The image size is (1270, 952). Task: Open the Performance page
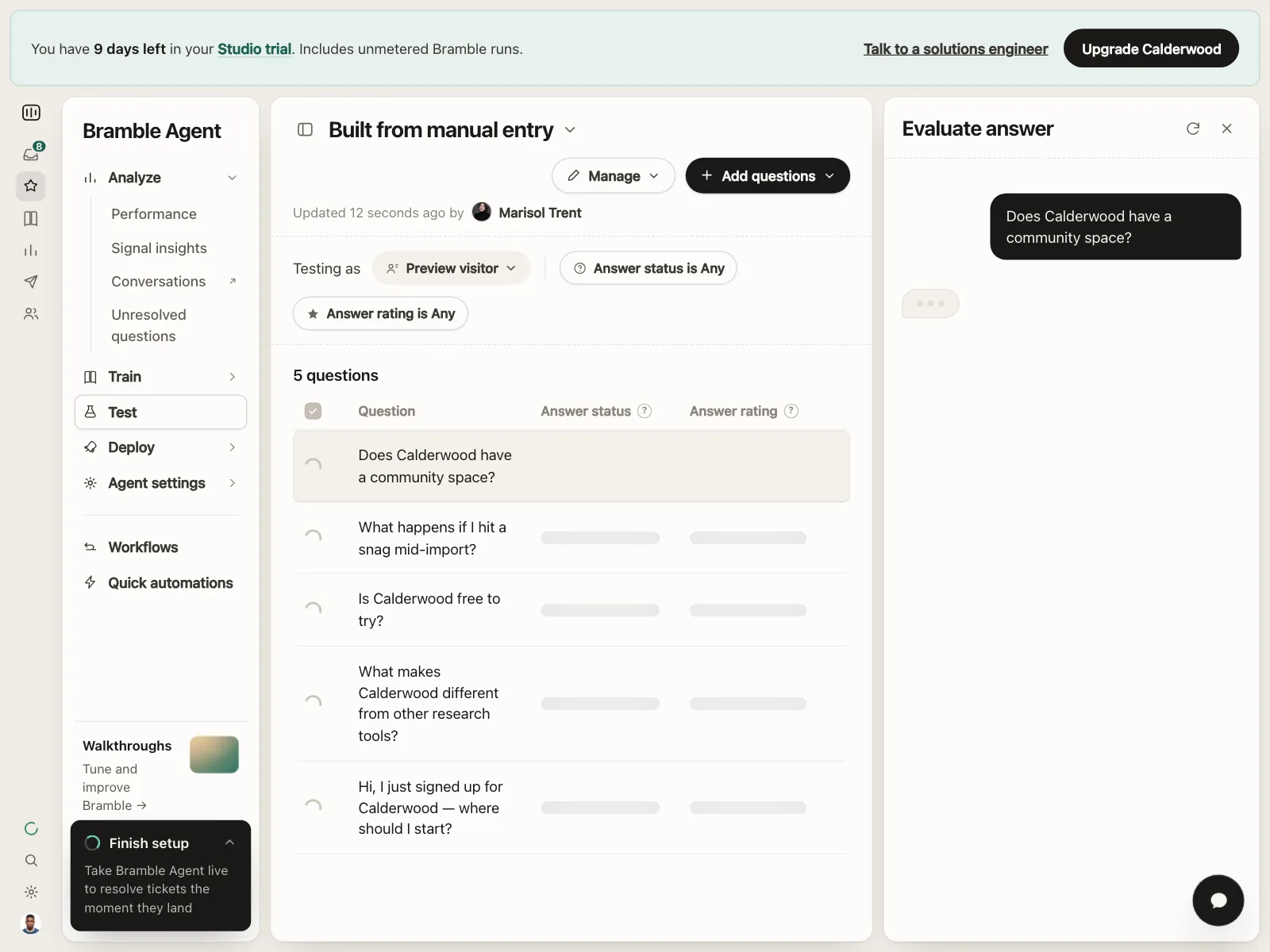(154, 214)
